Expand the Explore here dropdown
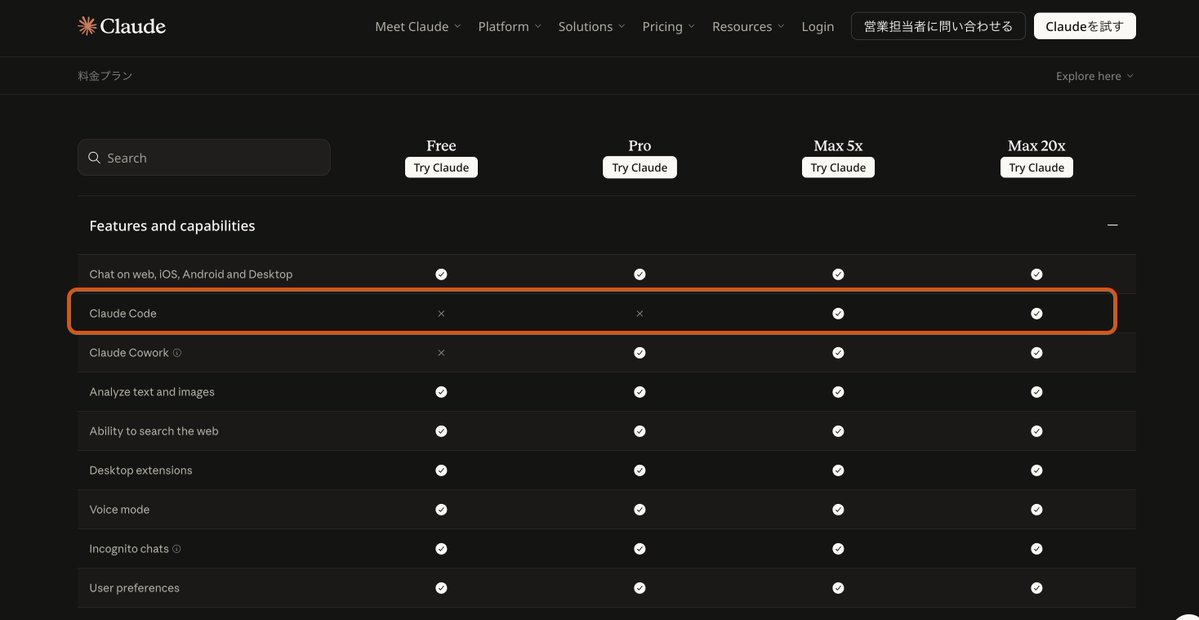The width and height of the screenshot is (1199, 620). tap(1094, 76)
